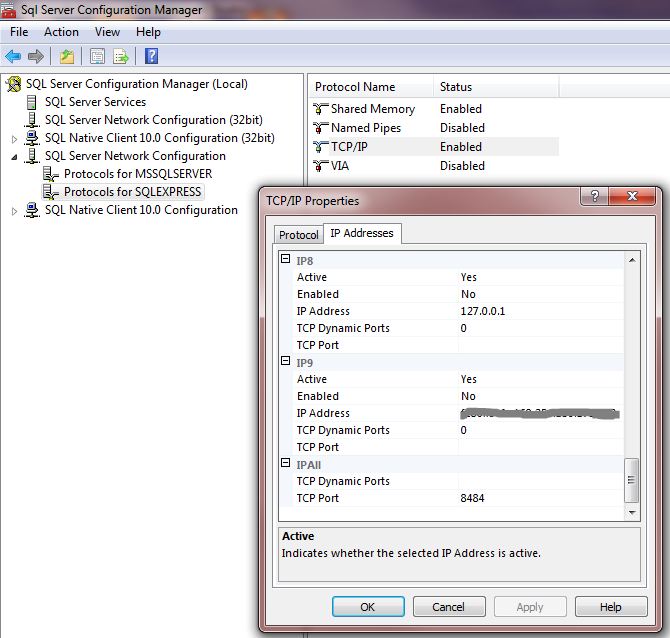Select SQL Server Services in the tree
Viewport: 670px width, 638px height.
click(95, 102)
